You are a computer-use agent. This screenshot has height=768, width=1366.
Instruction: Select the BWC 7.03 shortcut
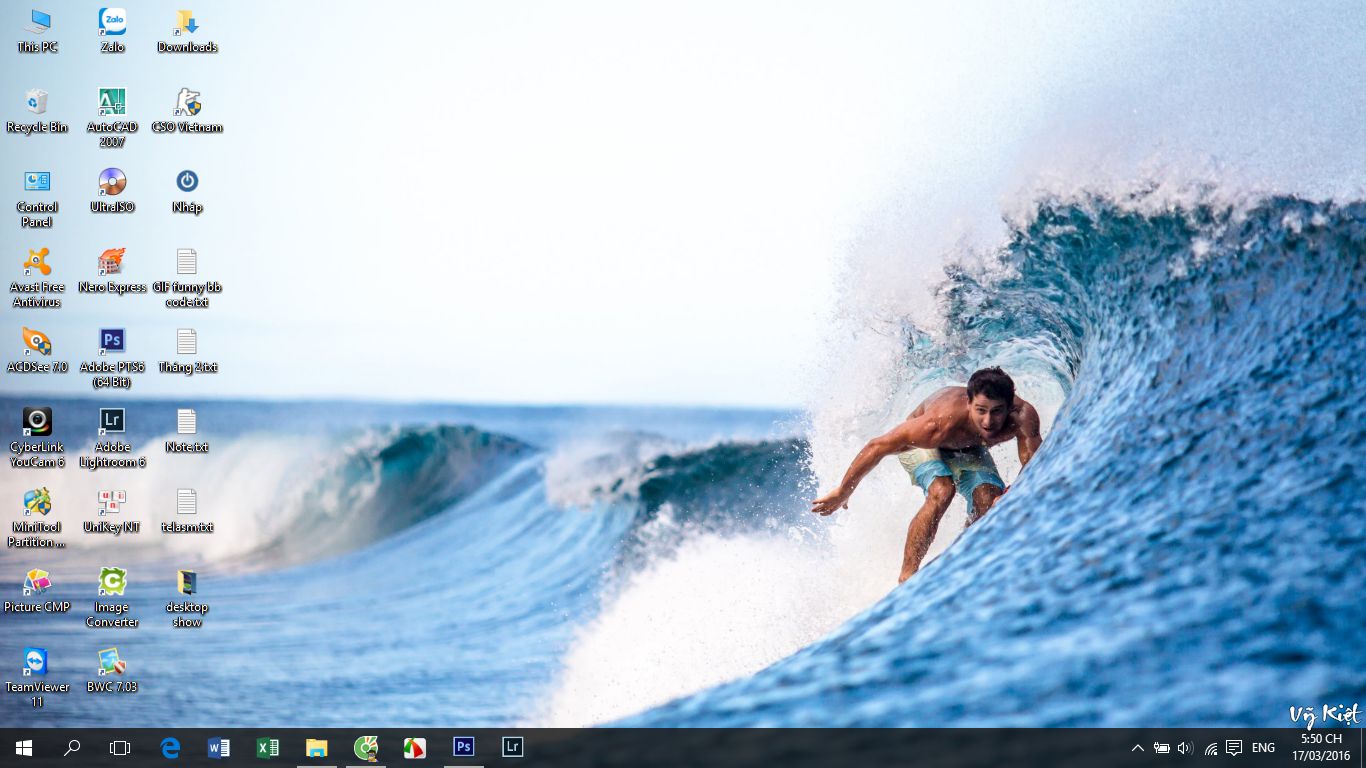point(112,671)
